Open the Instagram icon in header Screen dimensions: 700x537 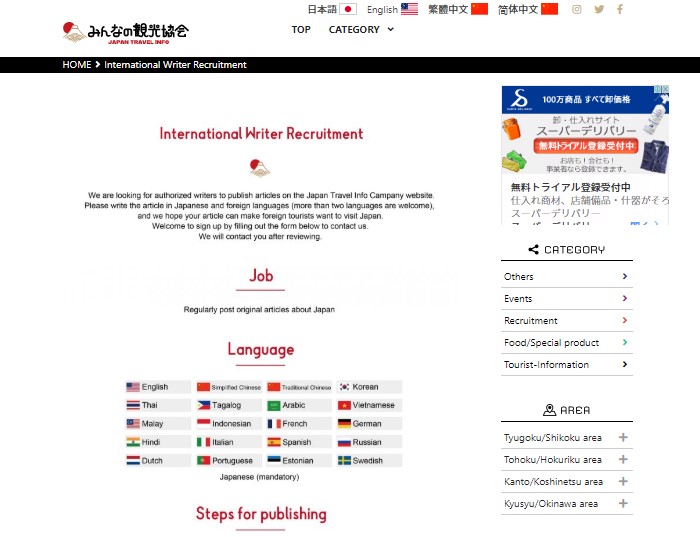(577, 9)
